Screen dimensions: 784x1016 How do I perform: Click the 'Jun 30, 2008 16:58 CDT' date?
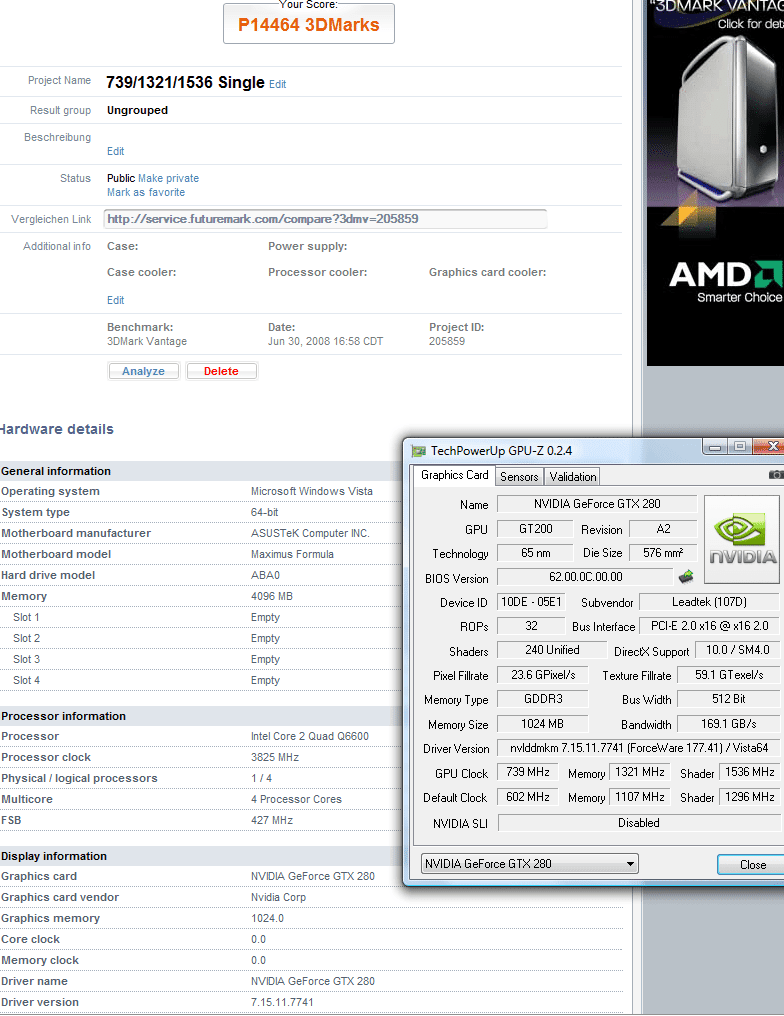pos(325,341)
